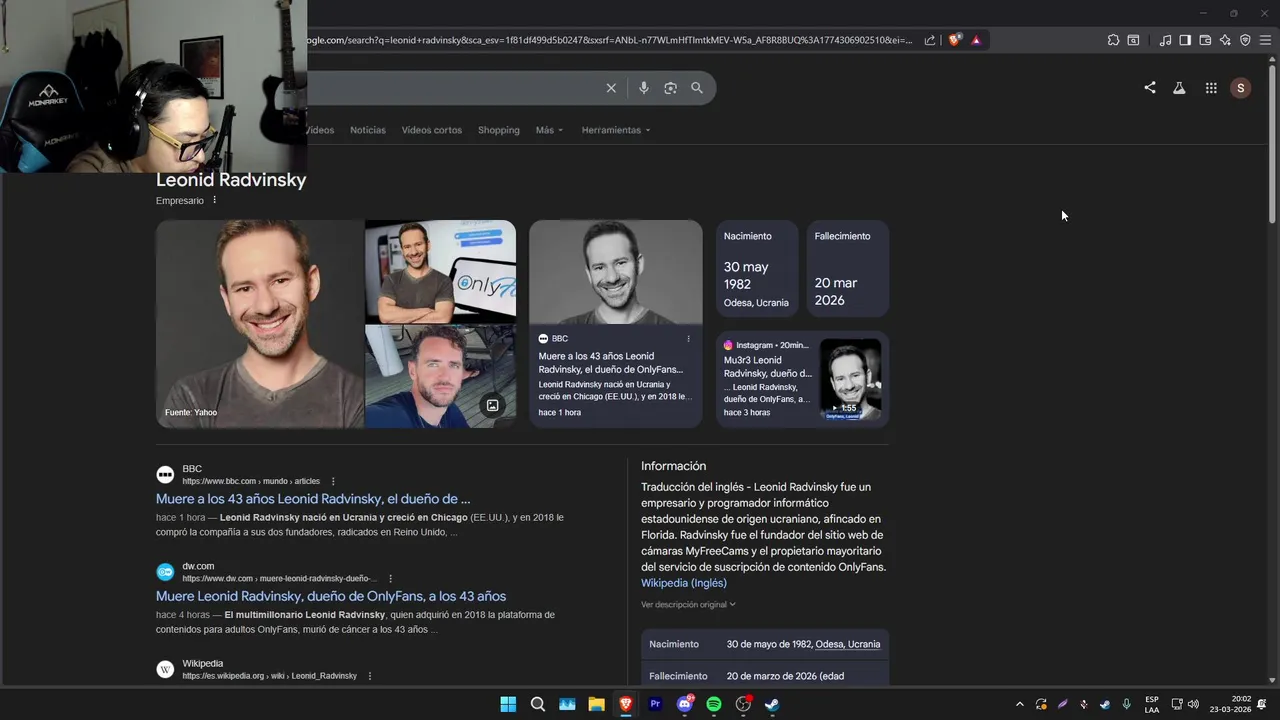Open Google Search Labs flask icon
Image resolution: width=1280 pixels, height=720 pixels.
[1179, 88]
